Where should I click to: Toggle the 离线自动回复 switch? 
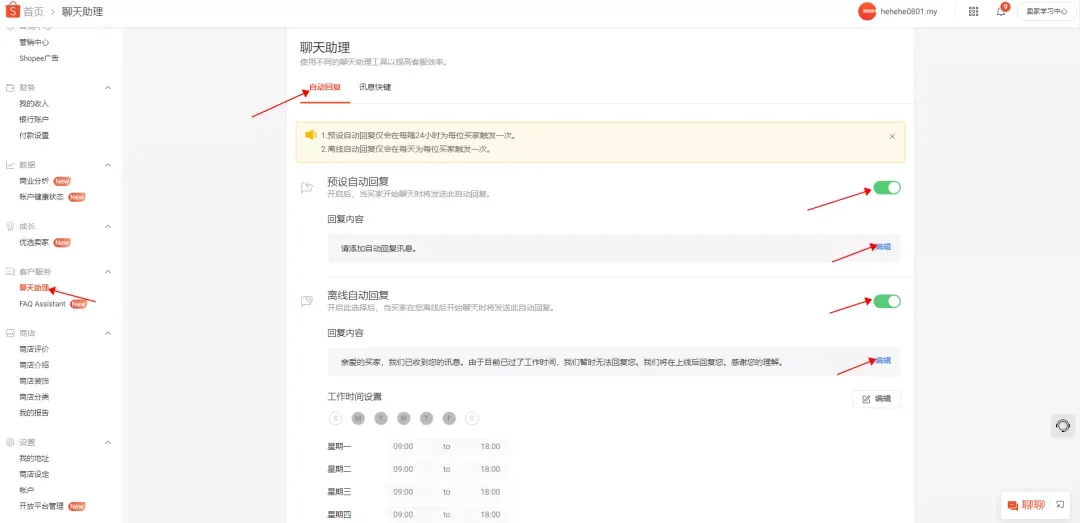887,301
